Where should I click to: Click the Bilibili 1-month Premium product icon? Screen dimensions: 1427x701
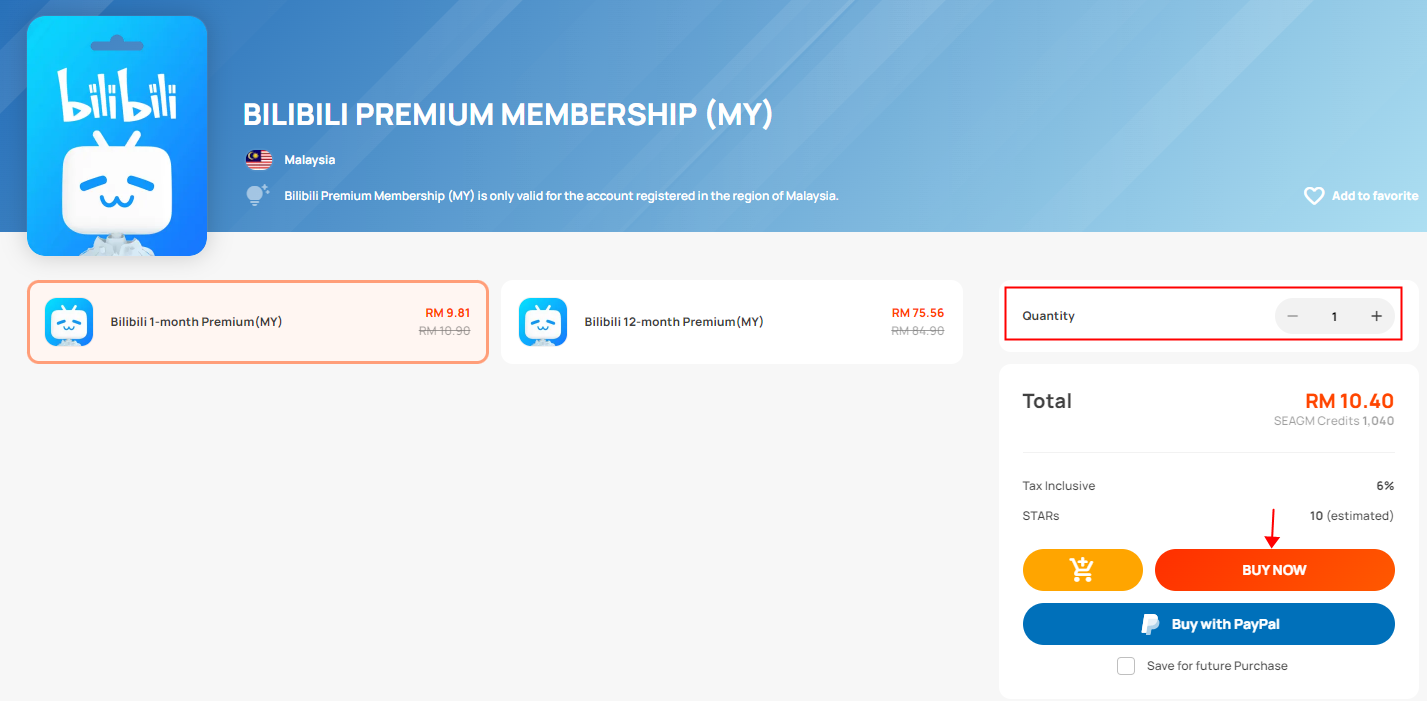(69, 322)
